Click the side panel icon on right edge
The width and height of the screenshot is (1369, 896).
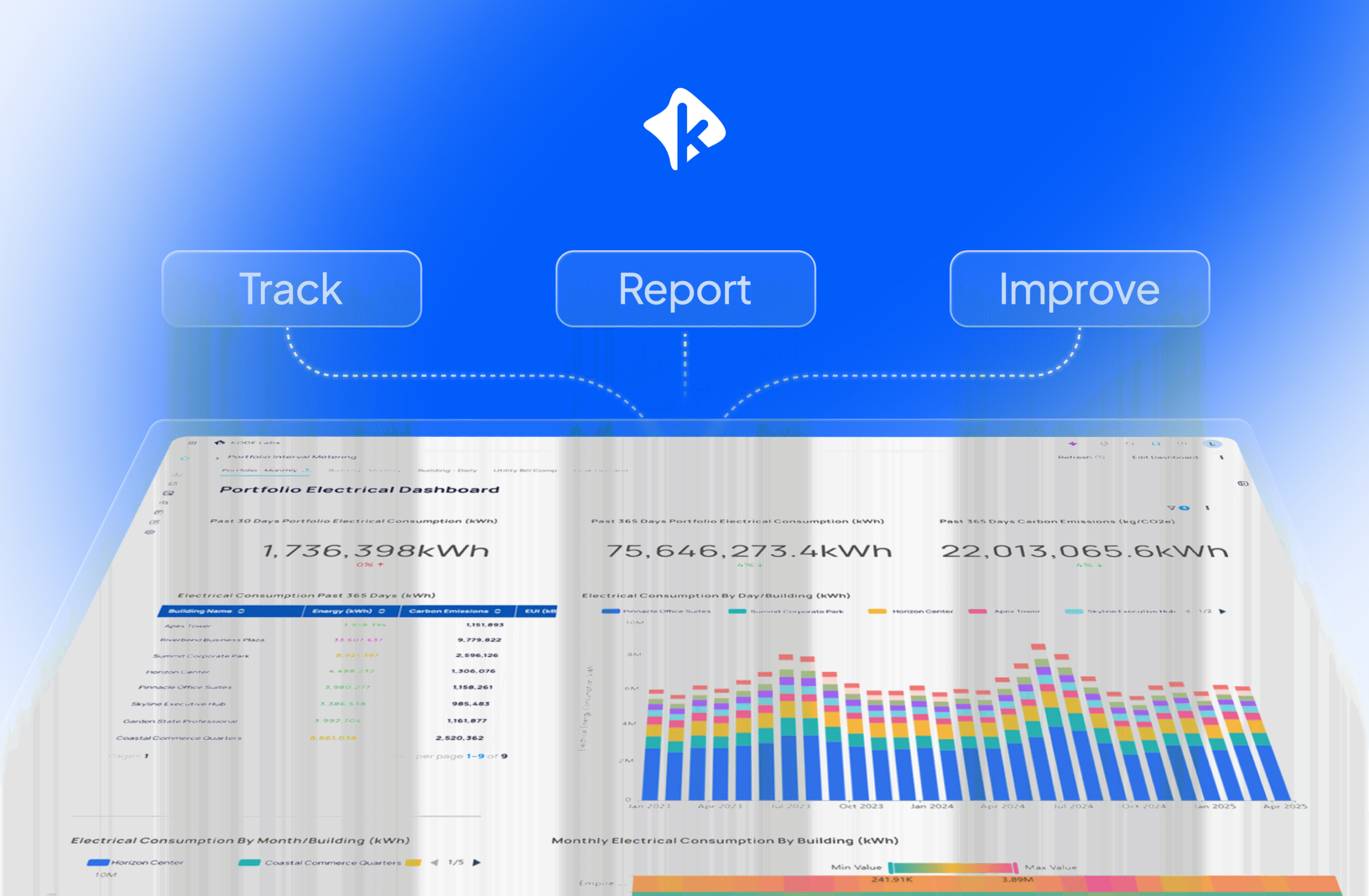coord(1242,483)
